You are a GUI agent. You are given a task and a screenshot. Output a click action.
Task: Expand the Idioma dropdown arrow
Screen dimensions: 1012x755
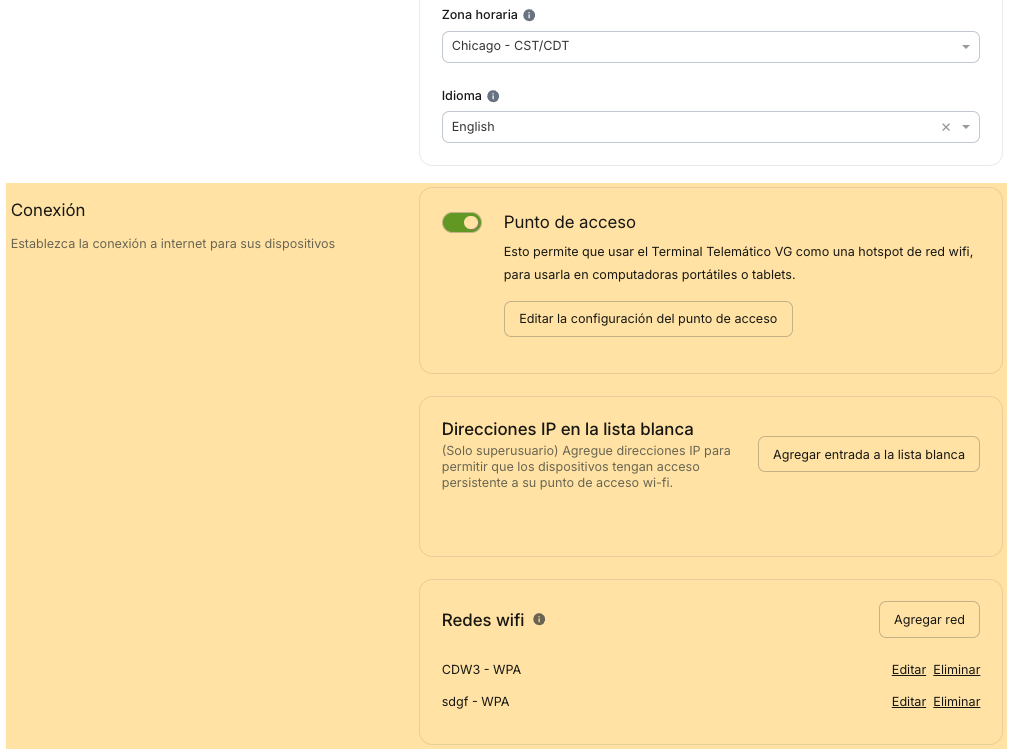966,127
